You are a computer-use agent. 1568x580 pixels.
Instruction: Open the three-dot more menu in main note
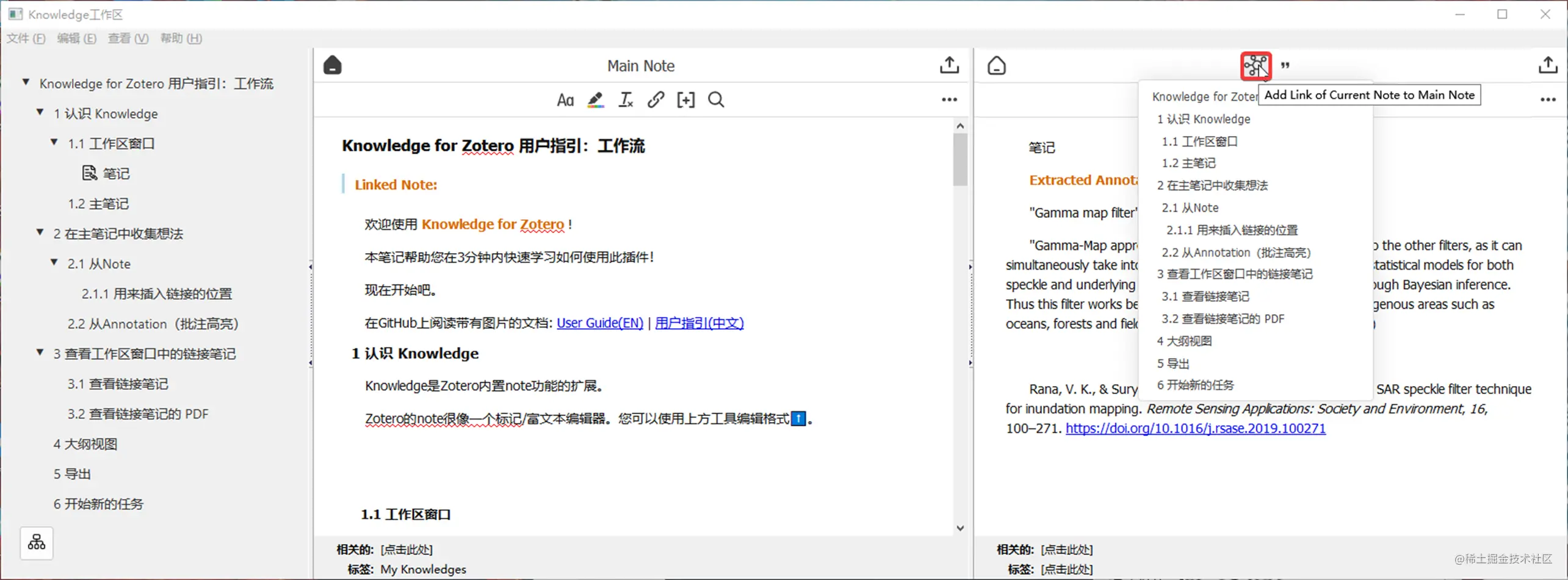[949, 100]
